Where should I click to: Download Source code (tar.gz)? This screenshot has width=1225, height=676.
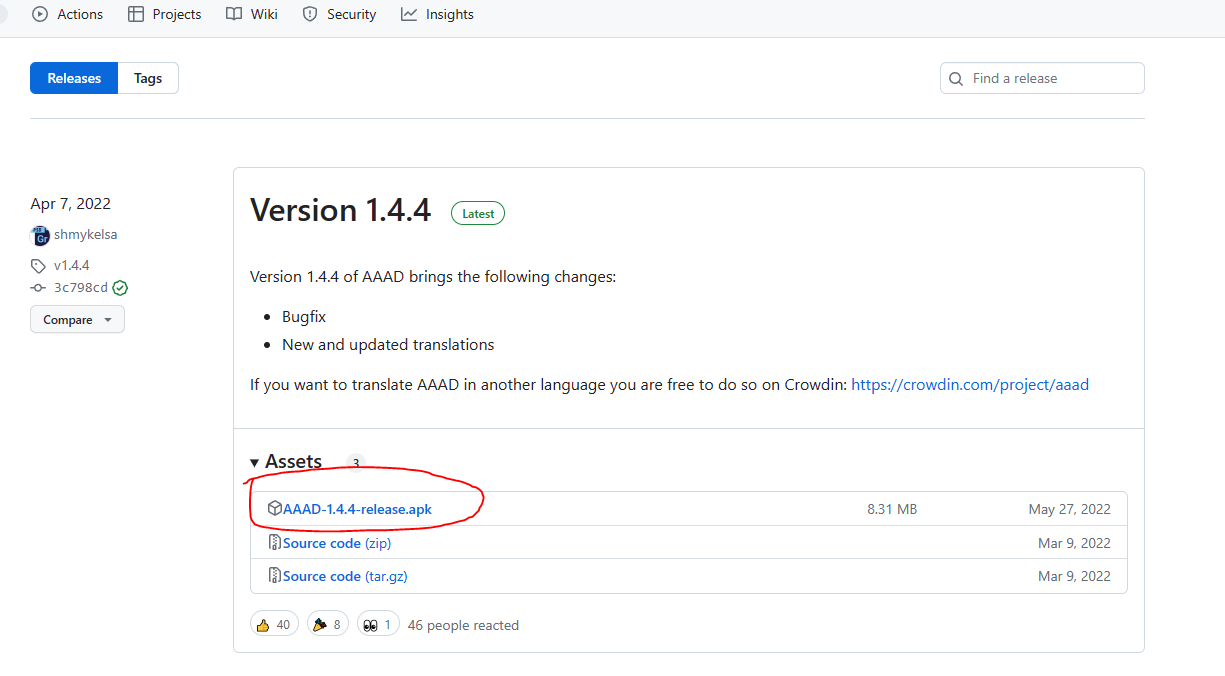[x=345, y=576]
